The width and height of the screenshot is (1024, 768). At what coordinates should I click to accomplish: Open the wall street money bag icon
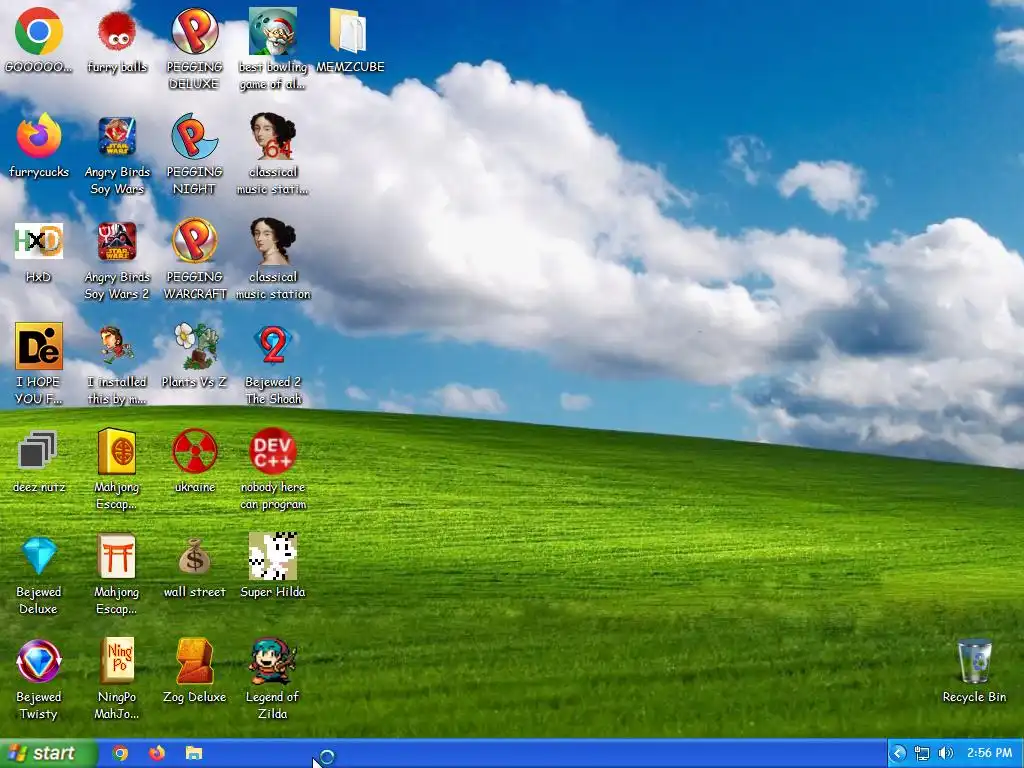pyautogui.click(x=195, y=556)
